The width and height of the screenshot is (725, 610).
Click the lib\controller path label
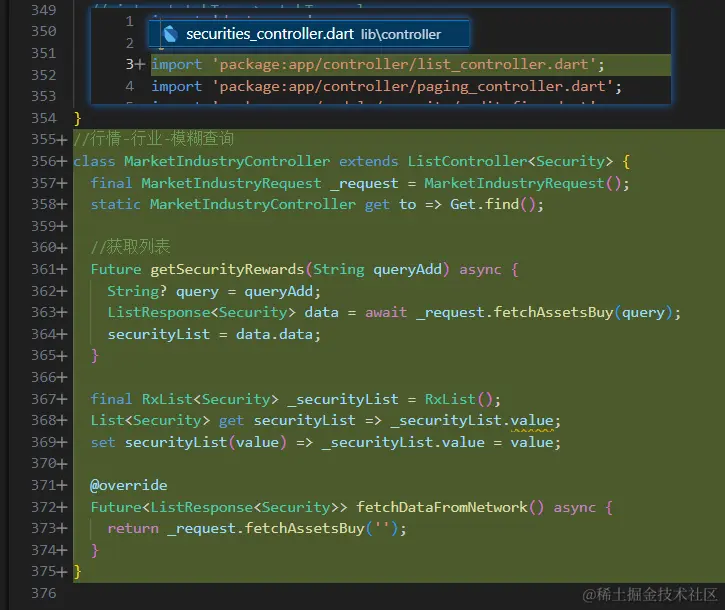tap(401, 34)
